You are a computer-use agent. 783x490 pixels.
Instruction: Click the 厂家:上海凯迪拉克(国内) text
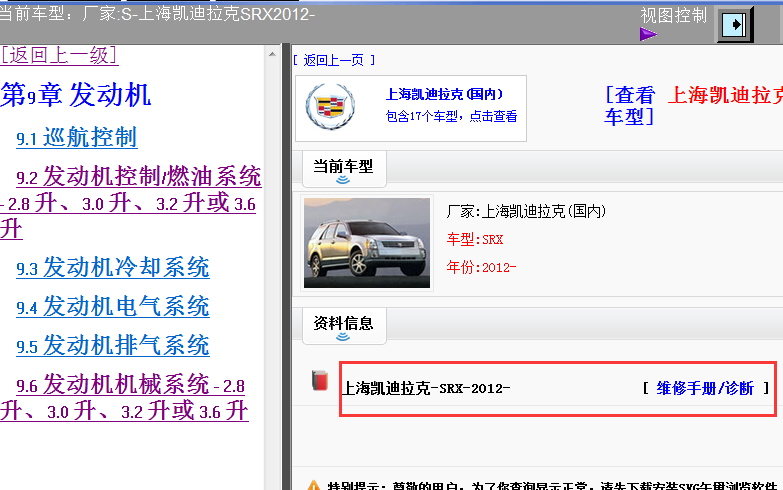(x=526, y=211)
